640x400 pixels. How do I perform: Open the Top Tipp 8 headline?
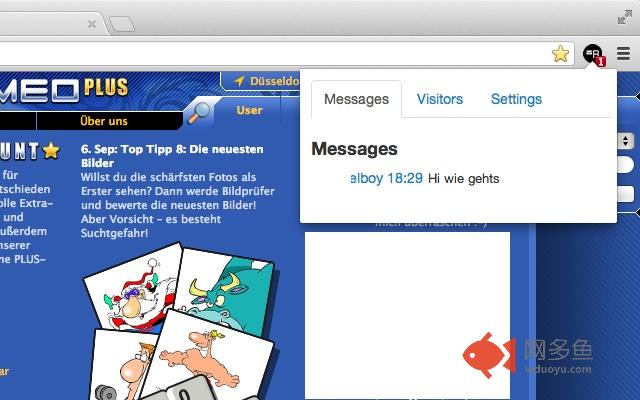(172, 156)
